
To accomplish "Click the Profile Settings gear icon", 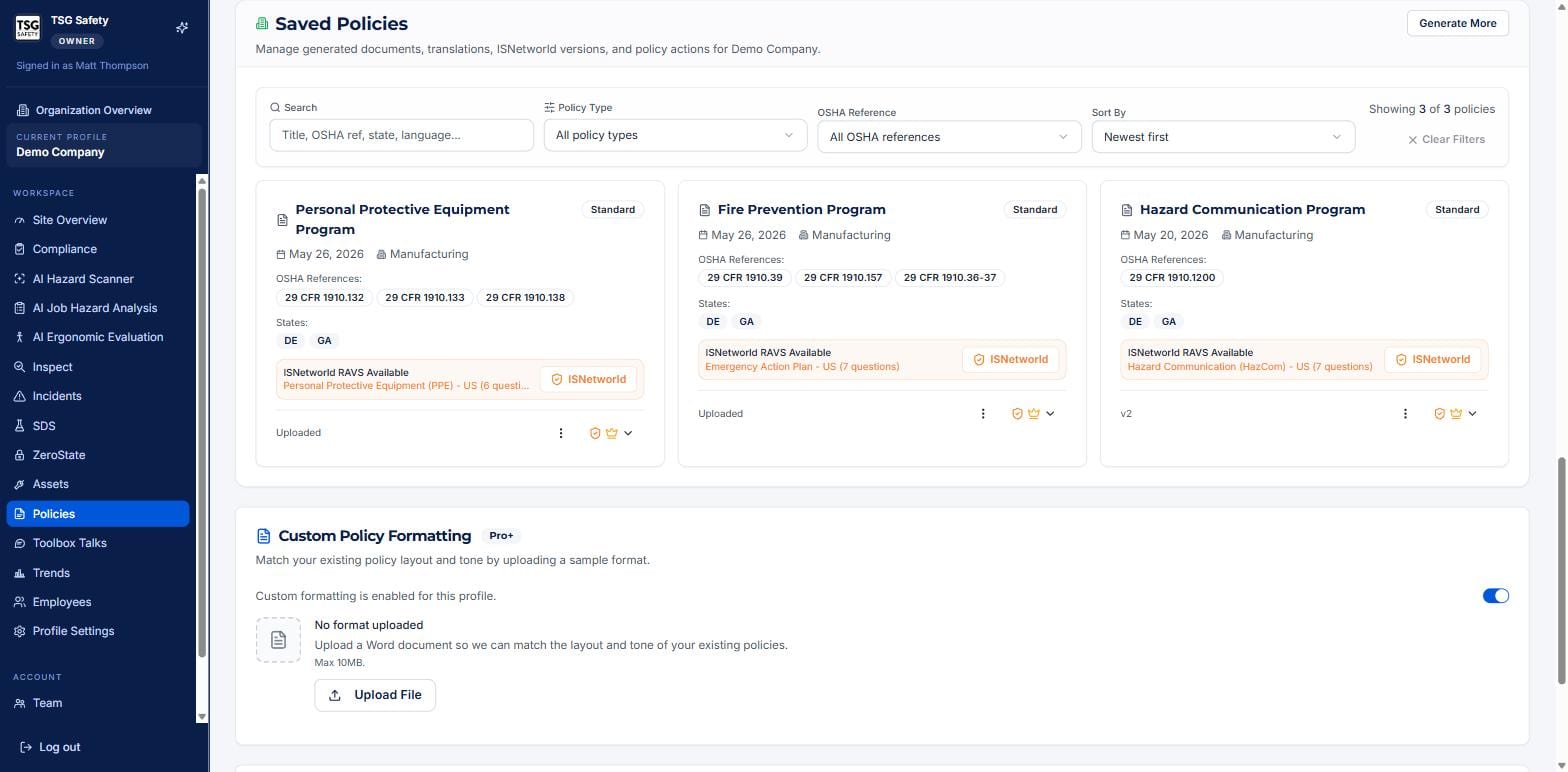I will [x=19, y=631].
